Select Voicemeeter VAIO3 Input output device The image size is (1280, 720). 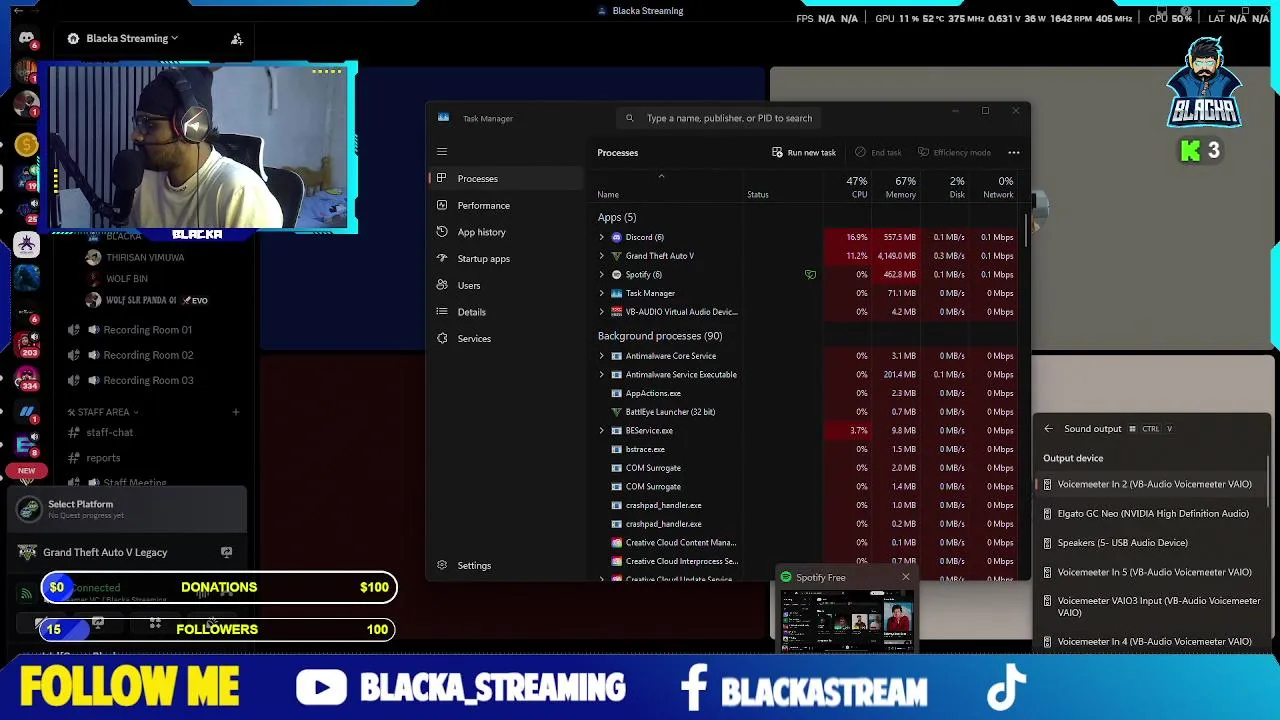pyautogui.click(x=1152, y=607)
